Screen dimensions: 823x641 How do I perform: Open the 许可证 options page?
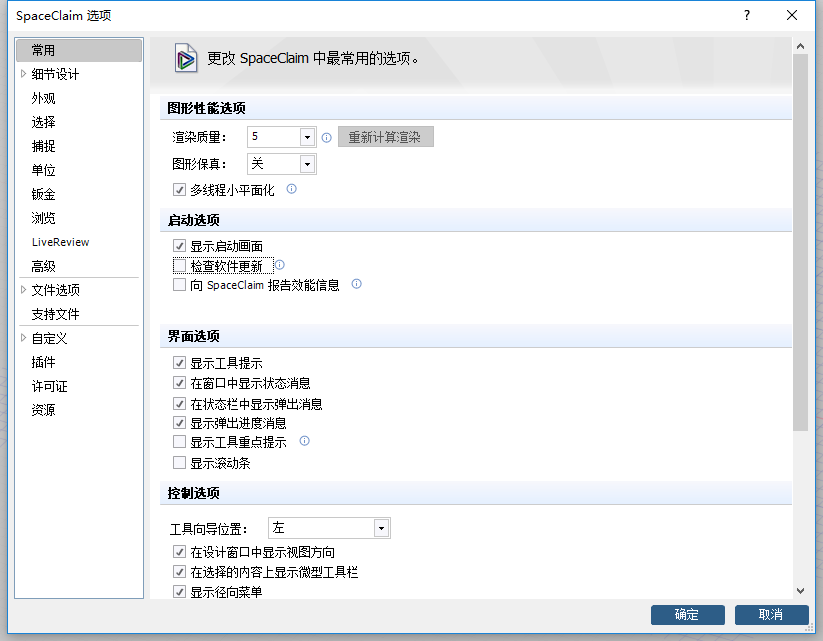point(49,386)
